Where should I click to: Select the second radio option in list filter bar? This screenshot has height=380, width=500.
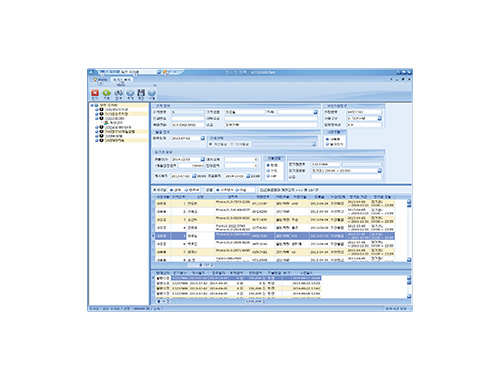186,190
